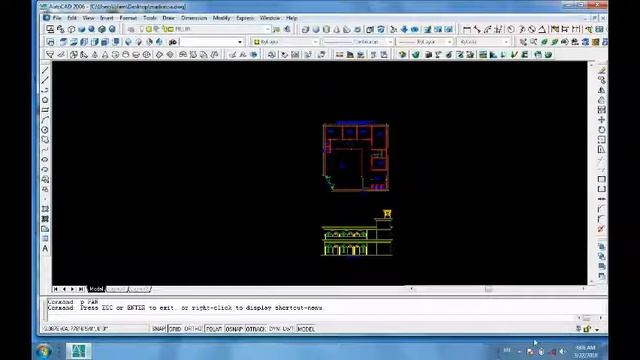The height and width of the screenshot is (360, 640).
Task: Toggle ORTHO mode in status bar
Action: pos(193,329)
